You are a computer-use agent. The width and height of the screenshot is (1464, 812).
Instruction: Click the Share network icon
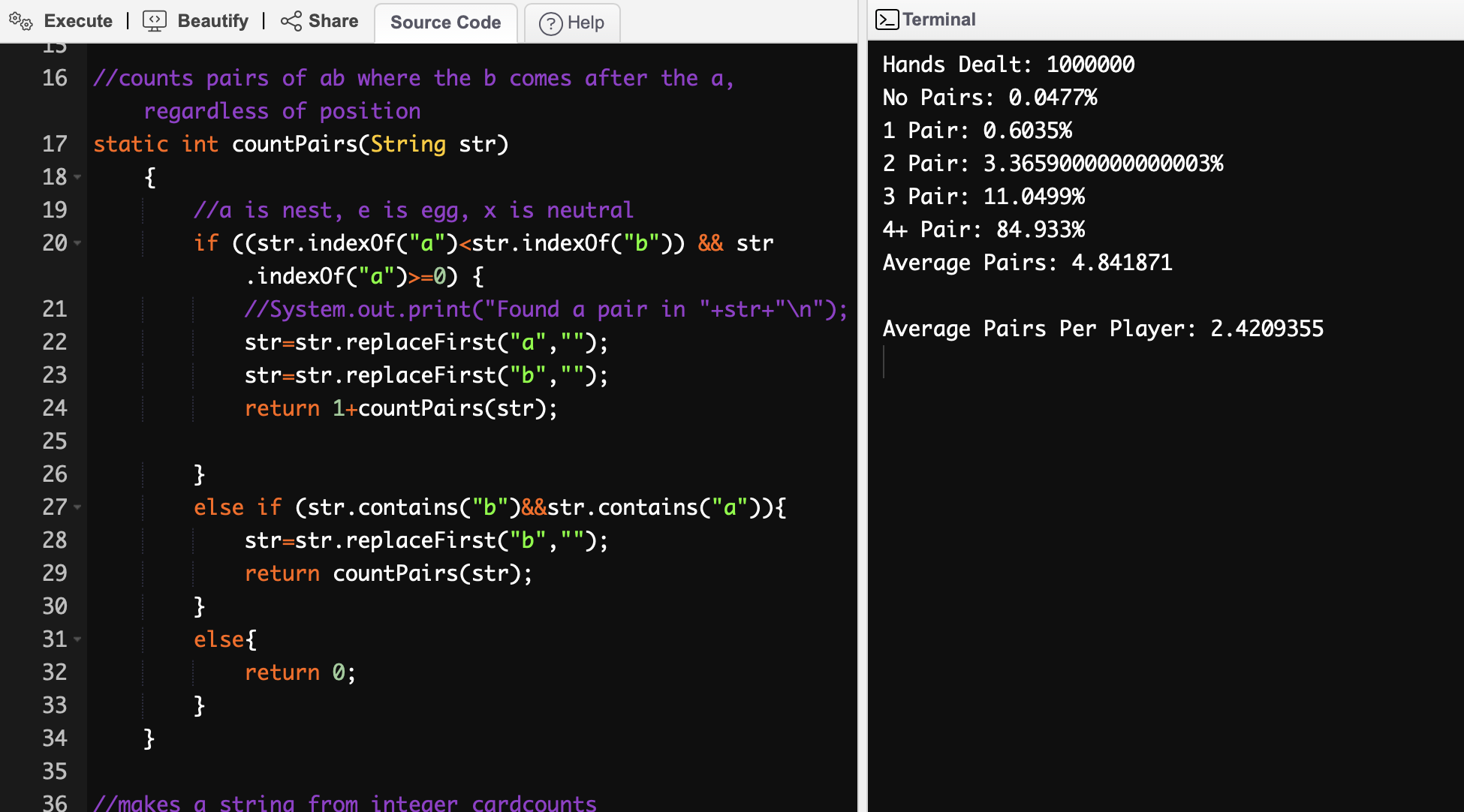tap(291, 21)
